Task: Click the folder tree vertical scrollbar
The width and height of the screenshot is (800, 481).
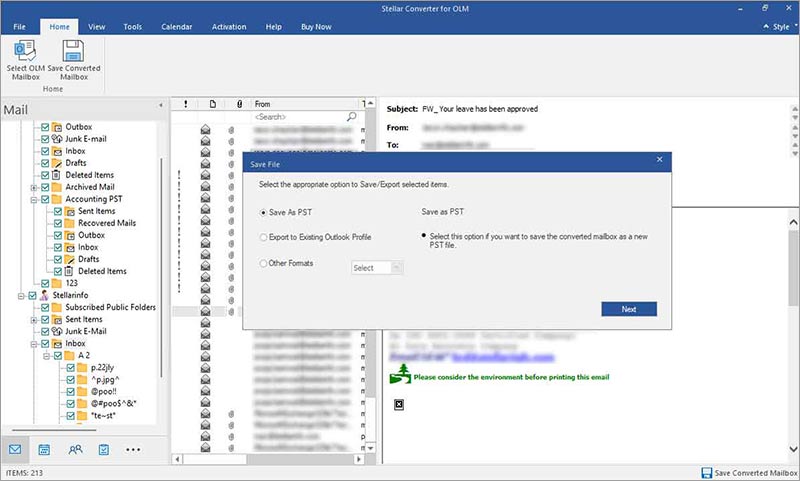Action: tap(162, 268)
